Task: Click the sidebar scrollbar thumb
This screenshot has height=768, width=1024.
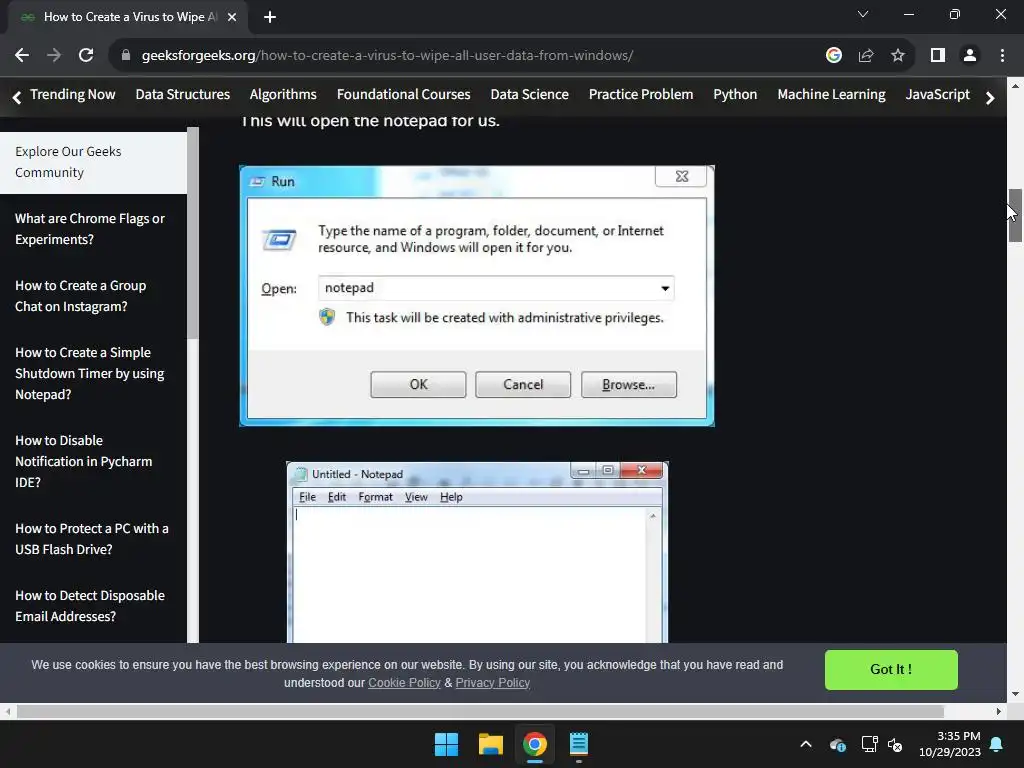Action: (x=193, y=233)
